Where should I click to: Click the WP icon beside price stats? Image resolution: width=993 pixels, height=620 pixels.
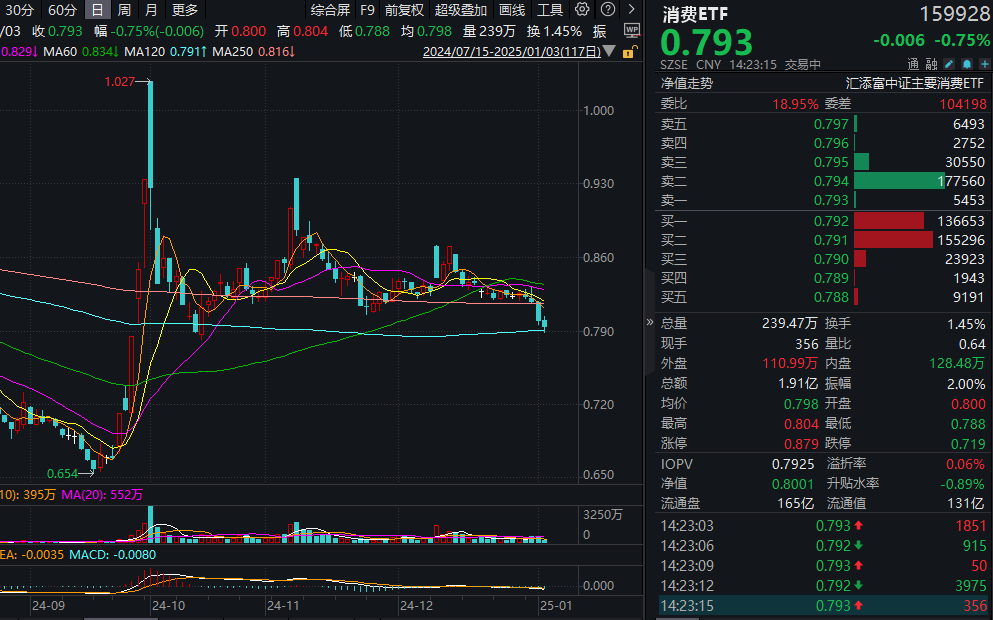tap(630, 31)
